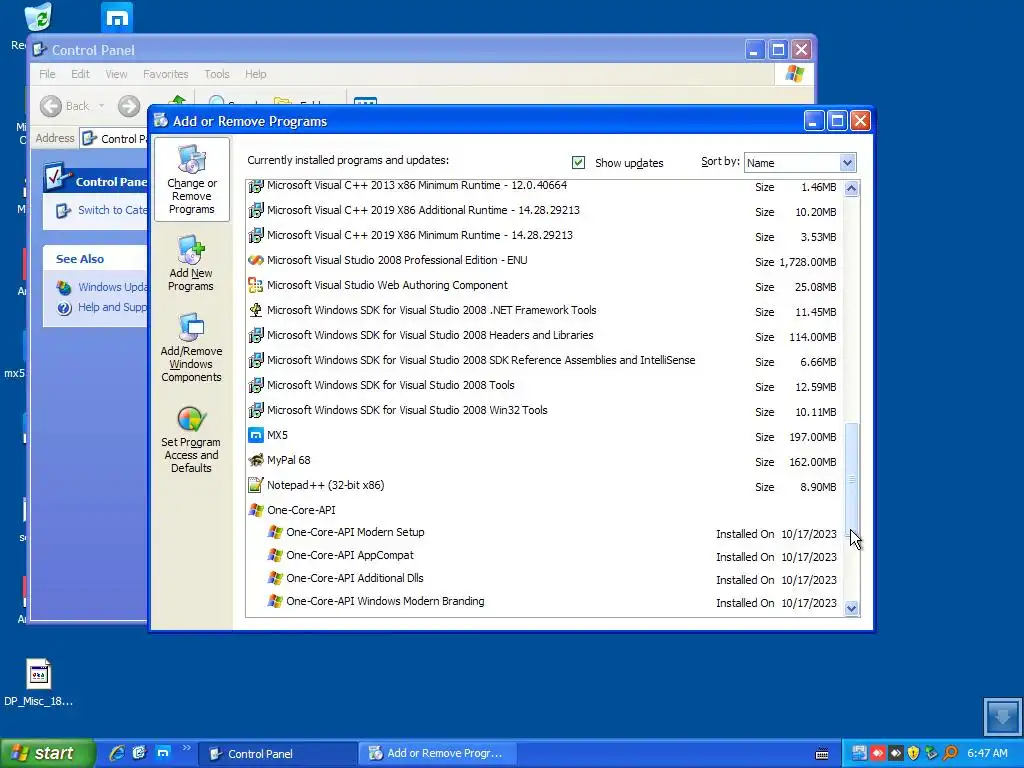Open the Tools menu in Control Panel
Image resolution: width=1024 pixels, height=768 pixels.
[x=216, y=74]
